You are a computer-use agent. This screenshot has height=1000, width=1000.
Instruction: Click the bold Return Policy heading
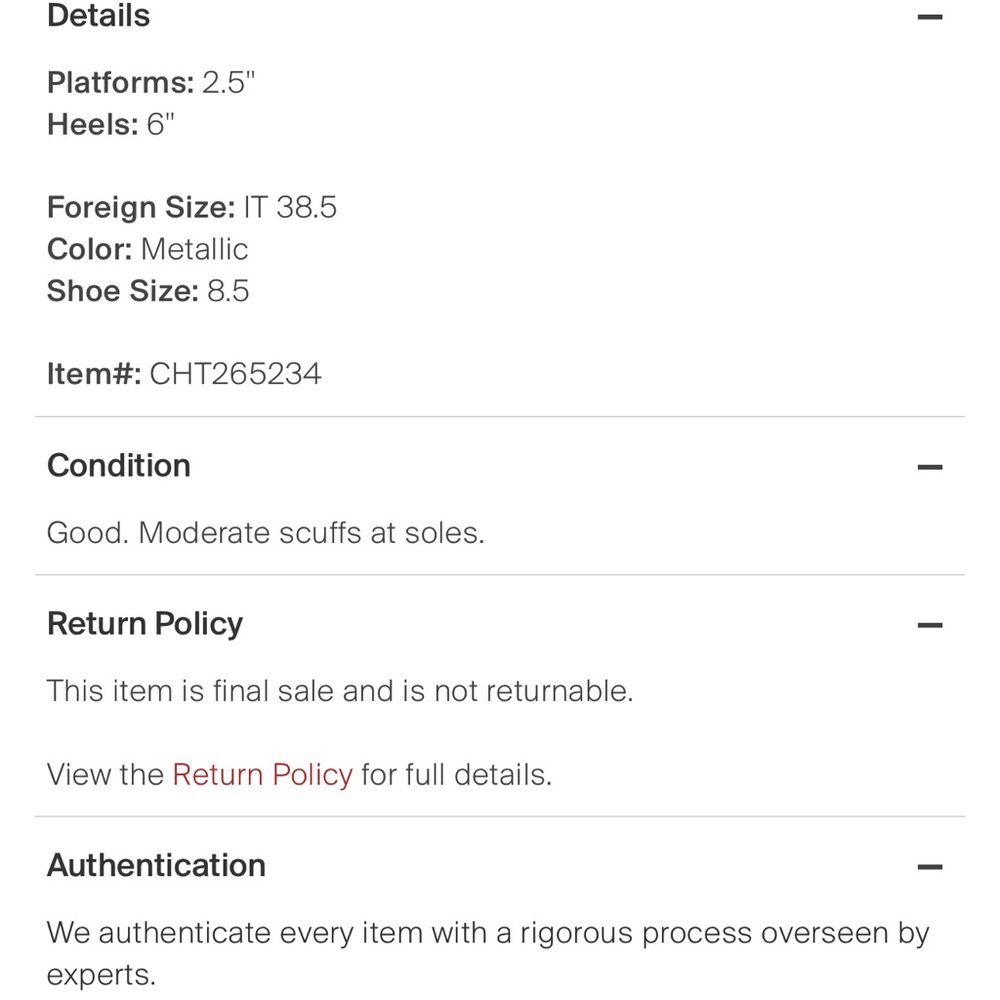point(145,624)
